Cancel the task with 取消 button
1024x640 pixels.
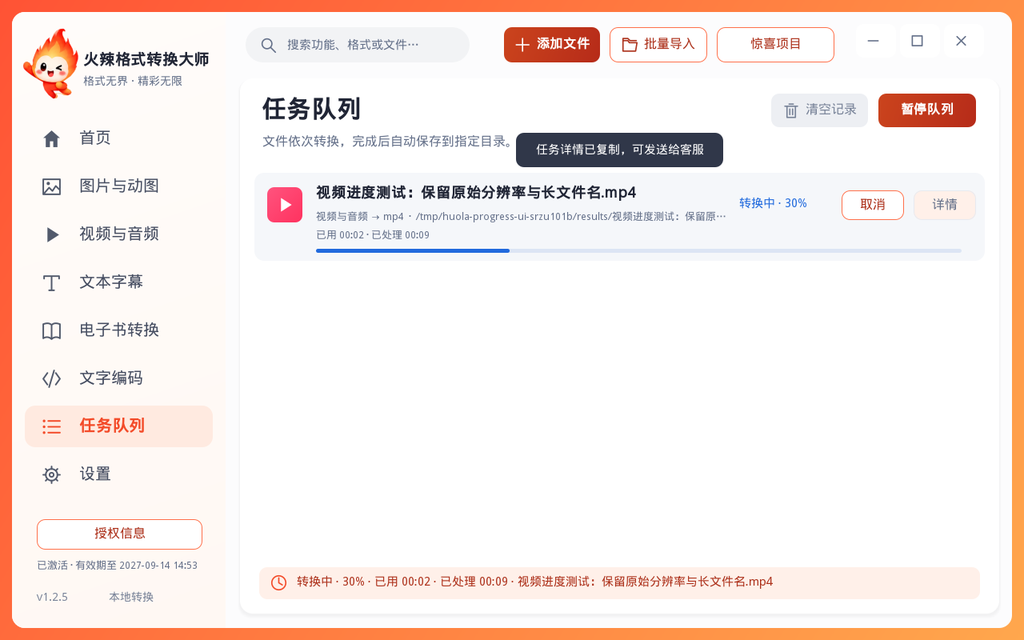pos(872,204)
